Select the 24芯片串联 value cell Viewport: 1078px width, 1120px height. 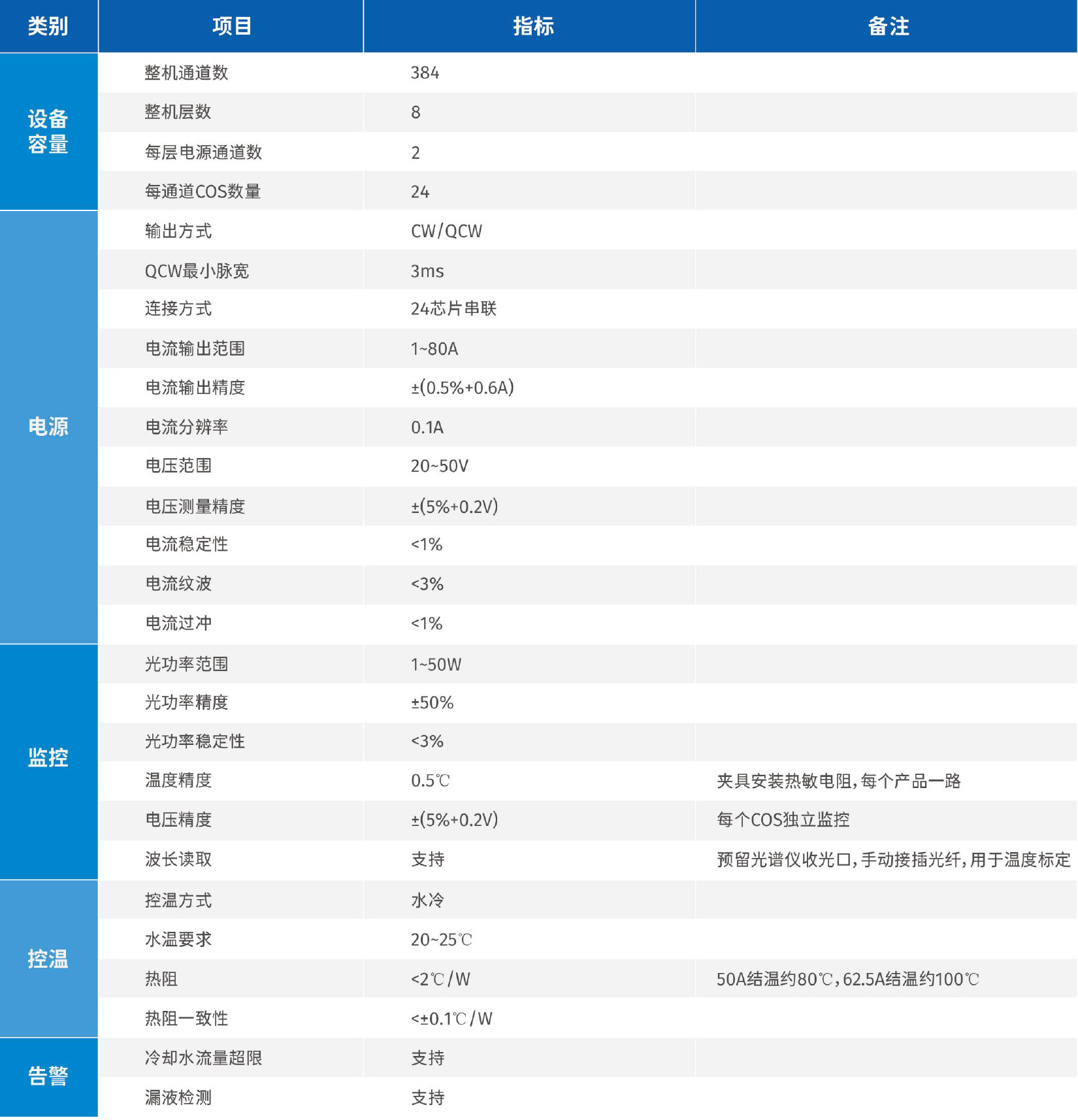[x=453, y=309]
